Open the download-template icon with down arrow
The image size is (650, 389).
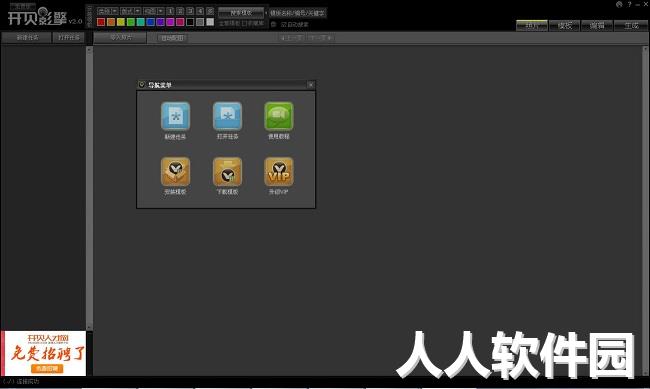pyautogui.click(x=227, y=171)
